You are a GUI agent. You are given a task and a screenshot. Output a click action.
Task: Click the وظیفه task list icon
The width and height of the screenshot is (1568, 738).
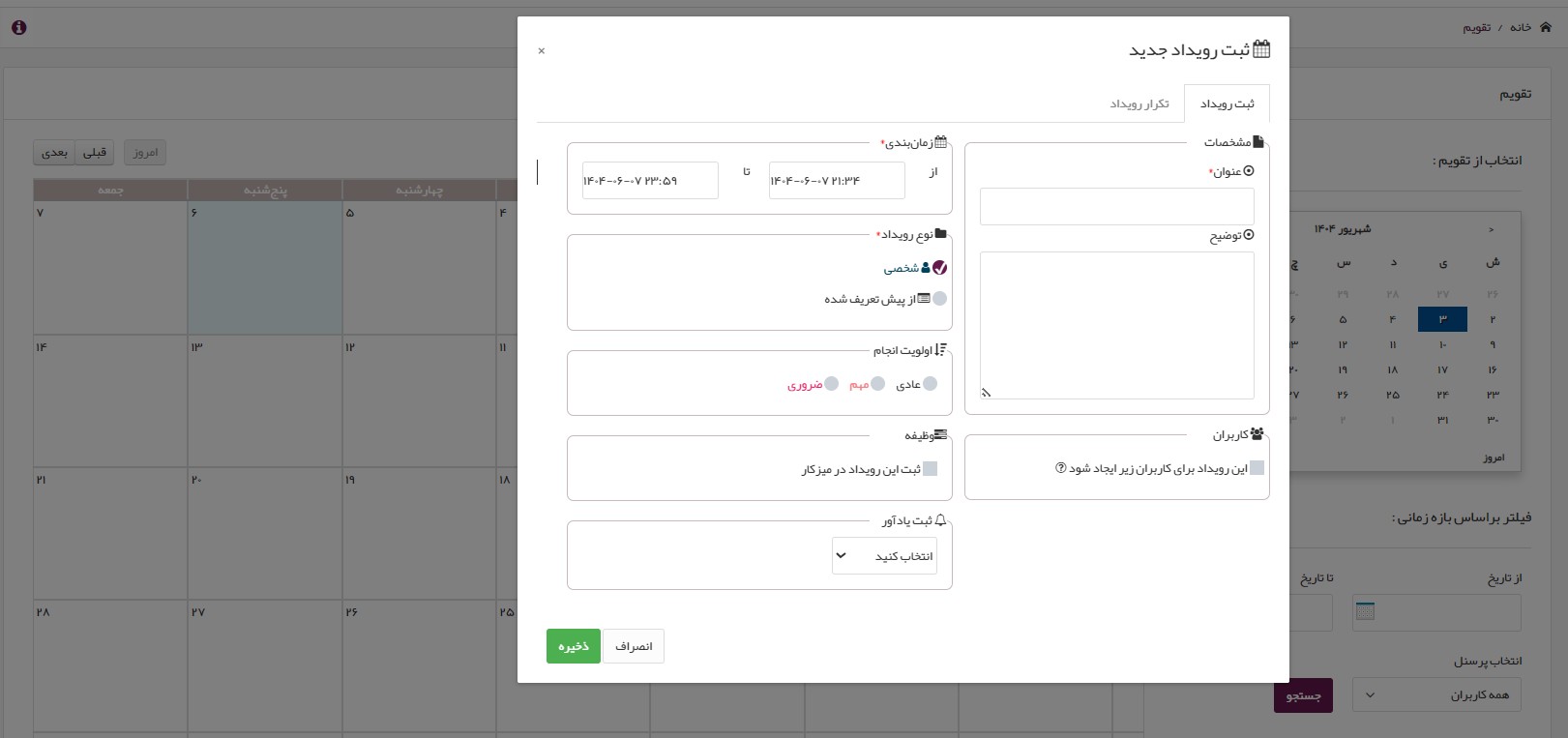(x=940, y=435)
